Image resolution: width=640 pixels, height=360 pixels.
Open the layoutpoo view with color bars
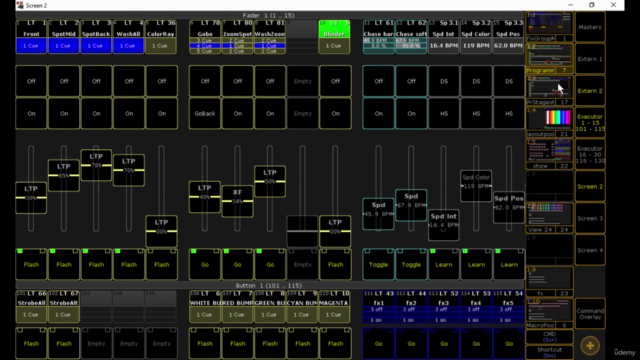pos(549,122)
